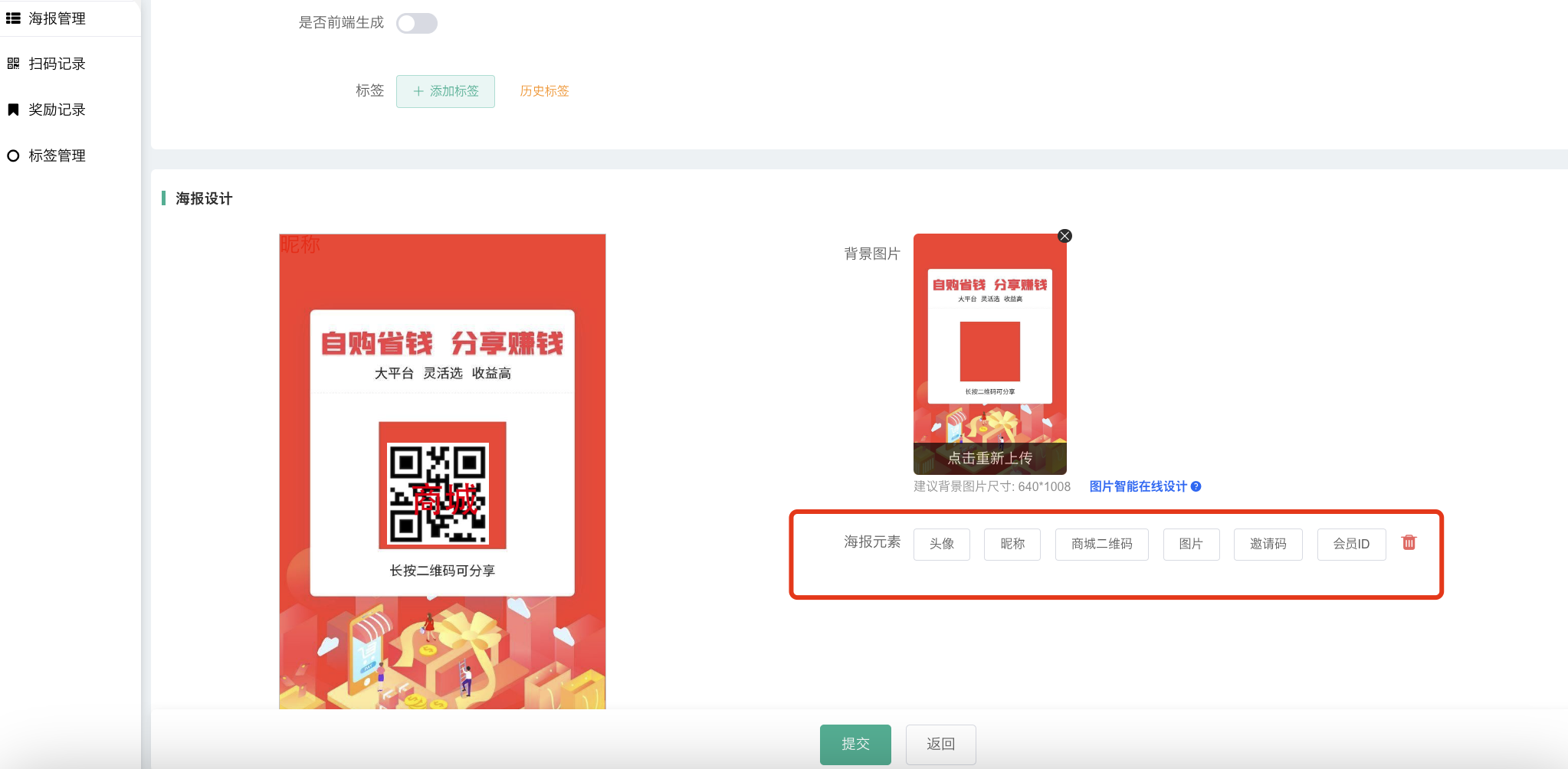Open the 图片智能在线设计 link
The height and width of the screenshot is (769, 1568).
point(1138,486)
